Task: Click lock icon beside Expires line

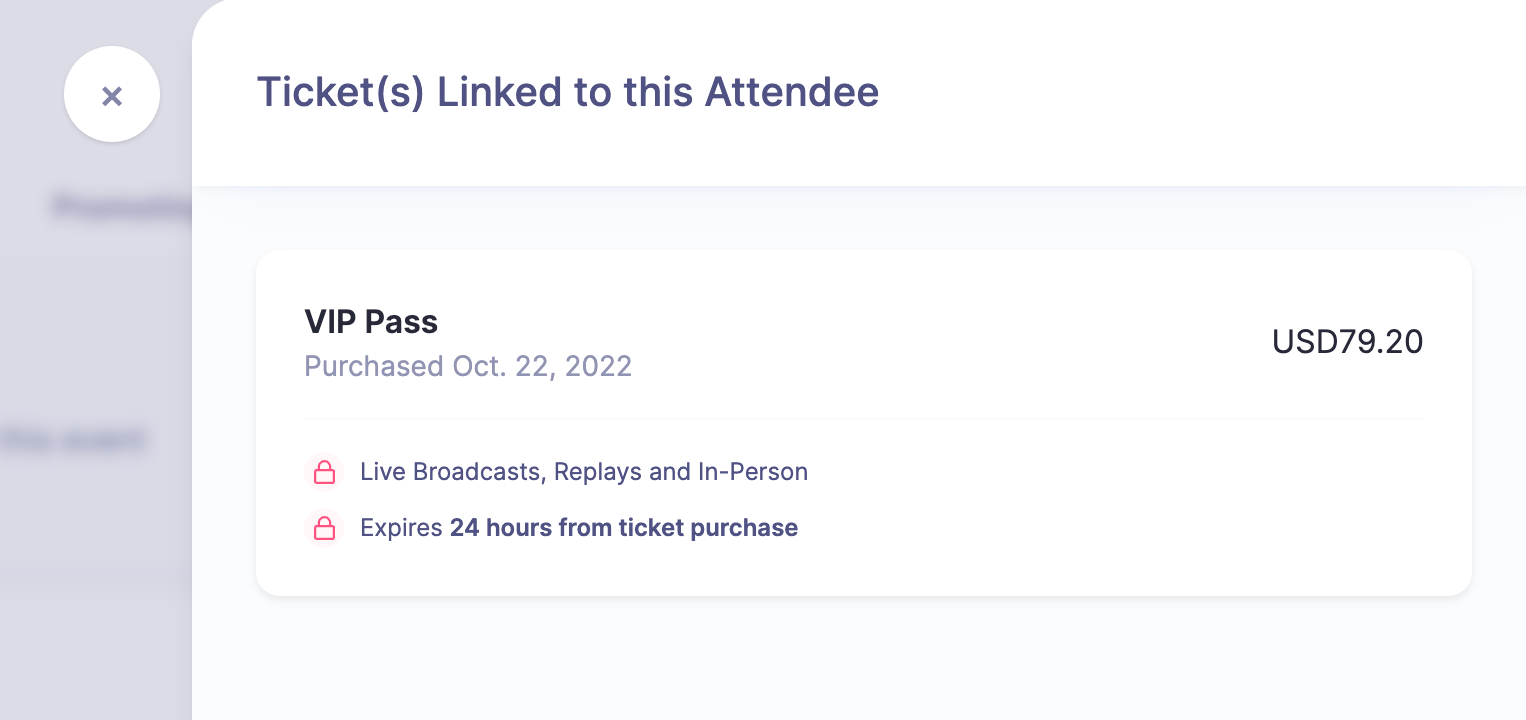Action: [x=324, y=528]
